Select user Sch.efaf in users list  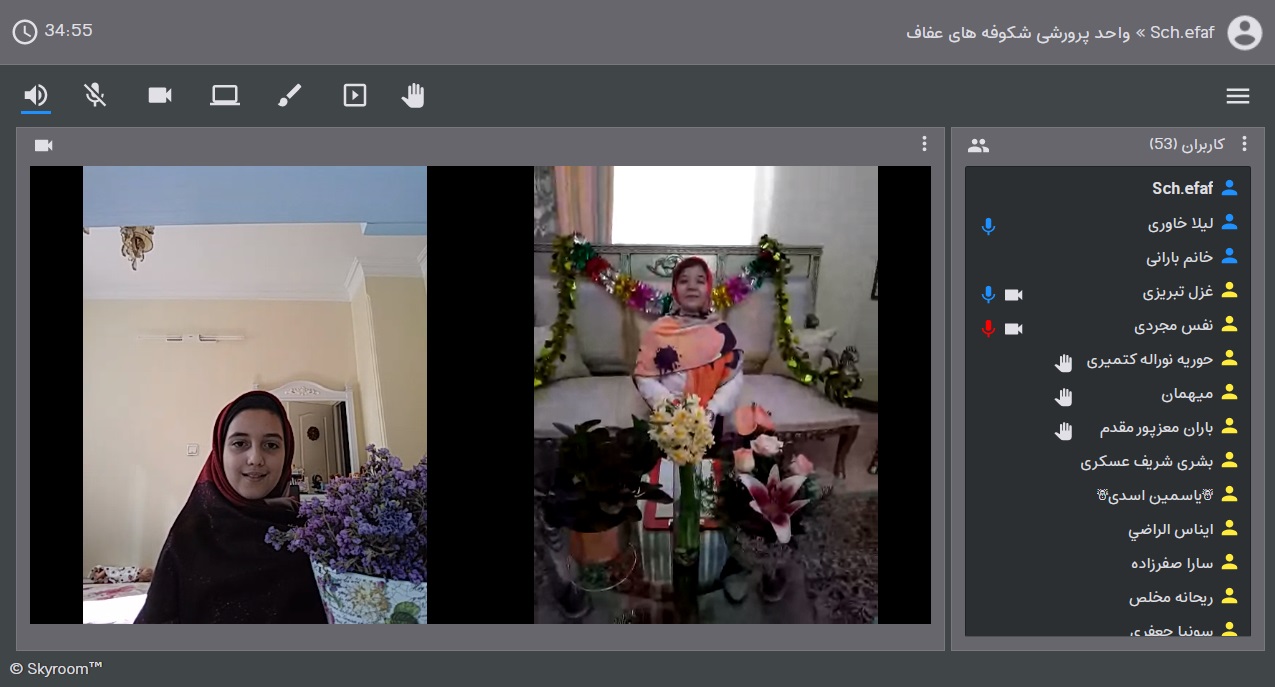tap(1182, 188)
